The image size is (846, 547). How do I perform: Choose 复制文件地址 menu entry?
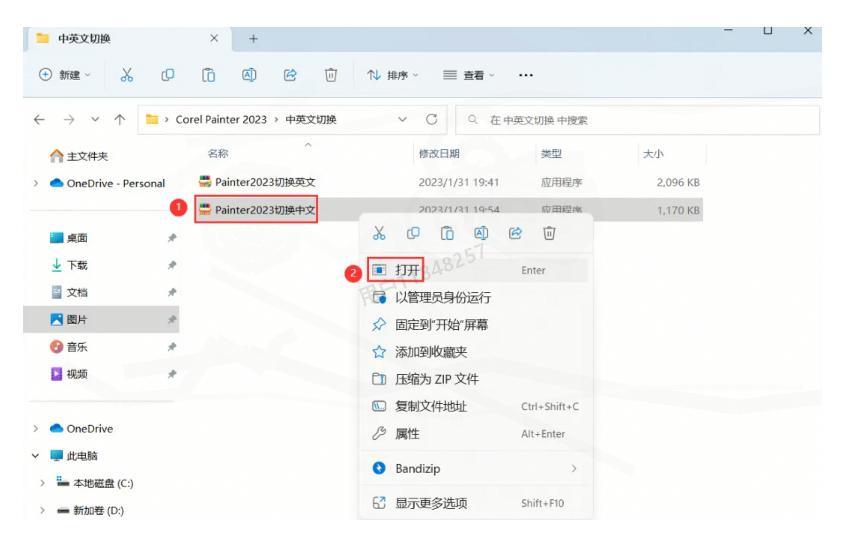click(x=476, y=407)
